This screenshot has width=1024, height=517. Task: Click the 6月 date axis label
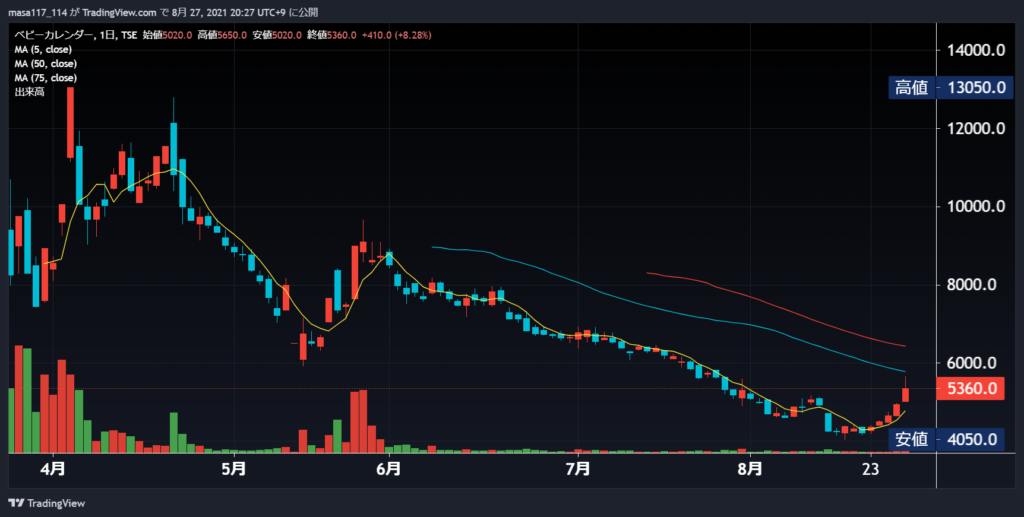(389, 469)
